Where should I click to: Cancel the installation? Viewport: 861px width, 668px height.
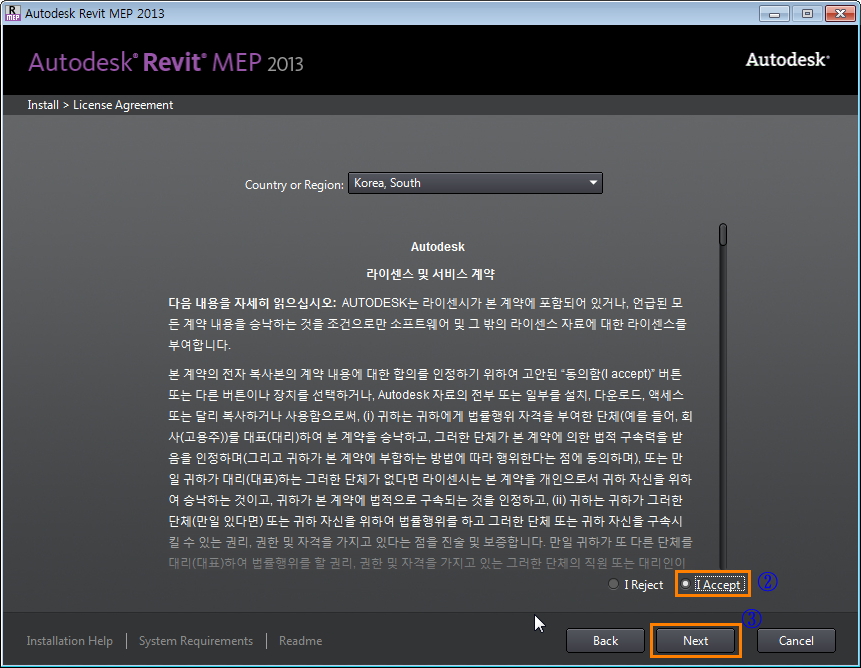[x=796, y=641]
